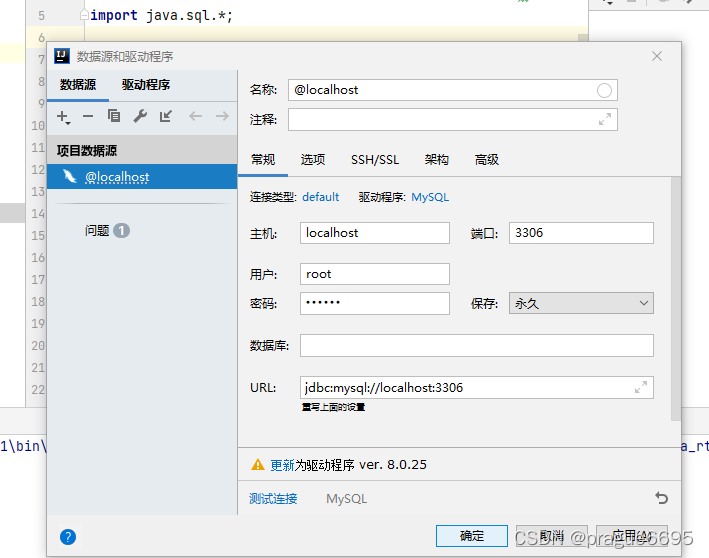This screenshot has height=558, width=709.
Task: Click the IntelliJ logo in dialog title
Action: [x=62, y=56]
